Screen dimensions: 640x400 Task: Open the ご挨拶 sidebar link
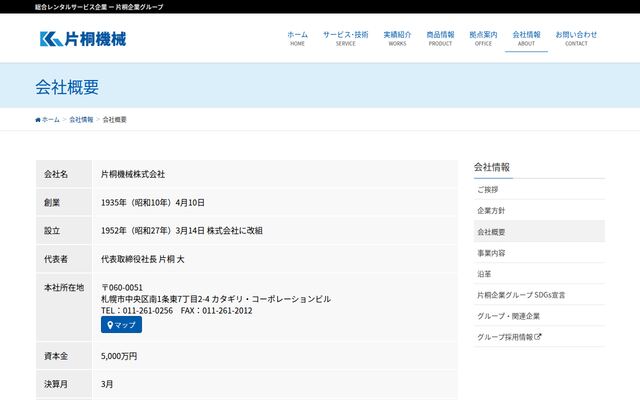539,189
